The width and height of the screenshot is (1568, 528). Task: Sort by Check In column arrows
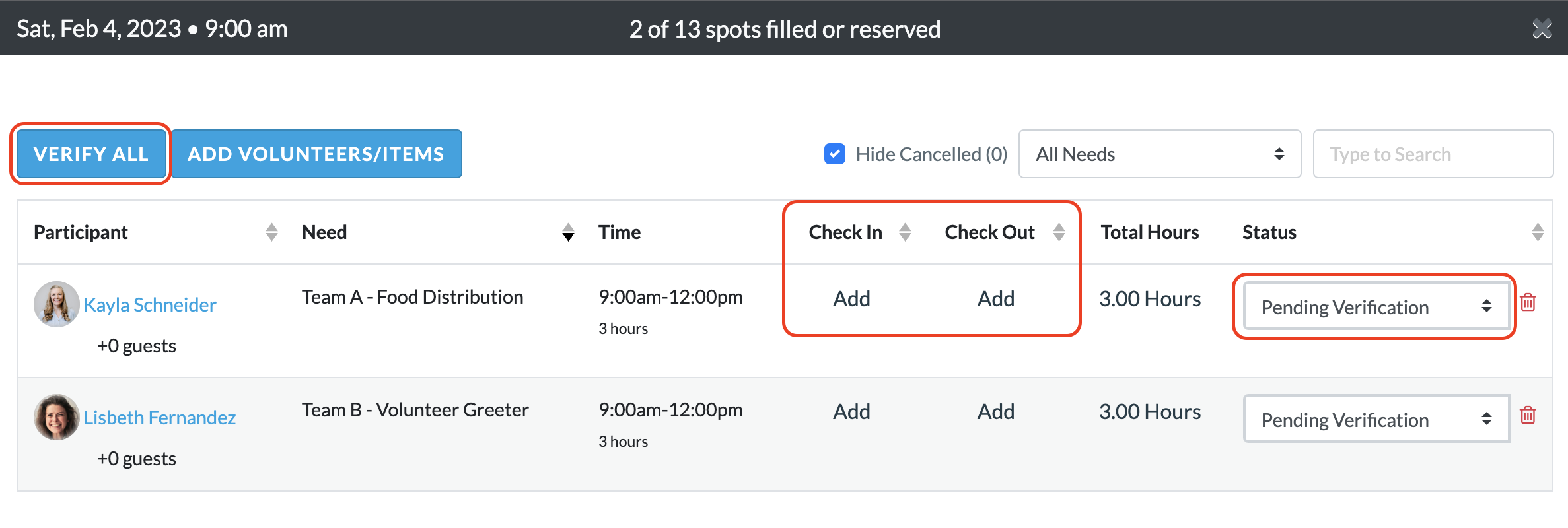coord(905,232)
